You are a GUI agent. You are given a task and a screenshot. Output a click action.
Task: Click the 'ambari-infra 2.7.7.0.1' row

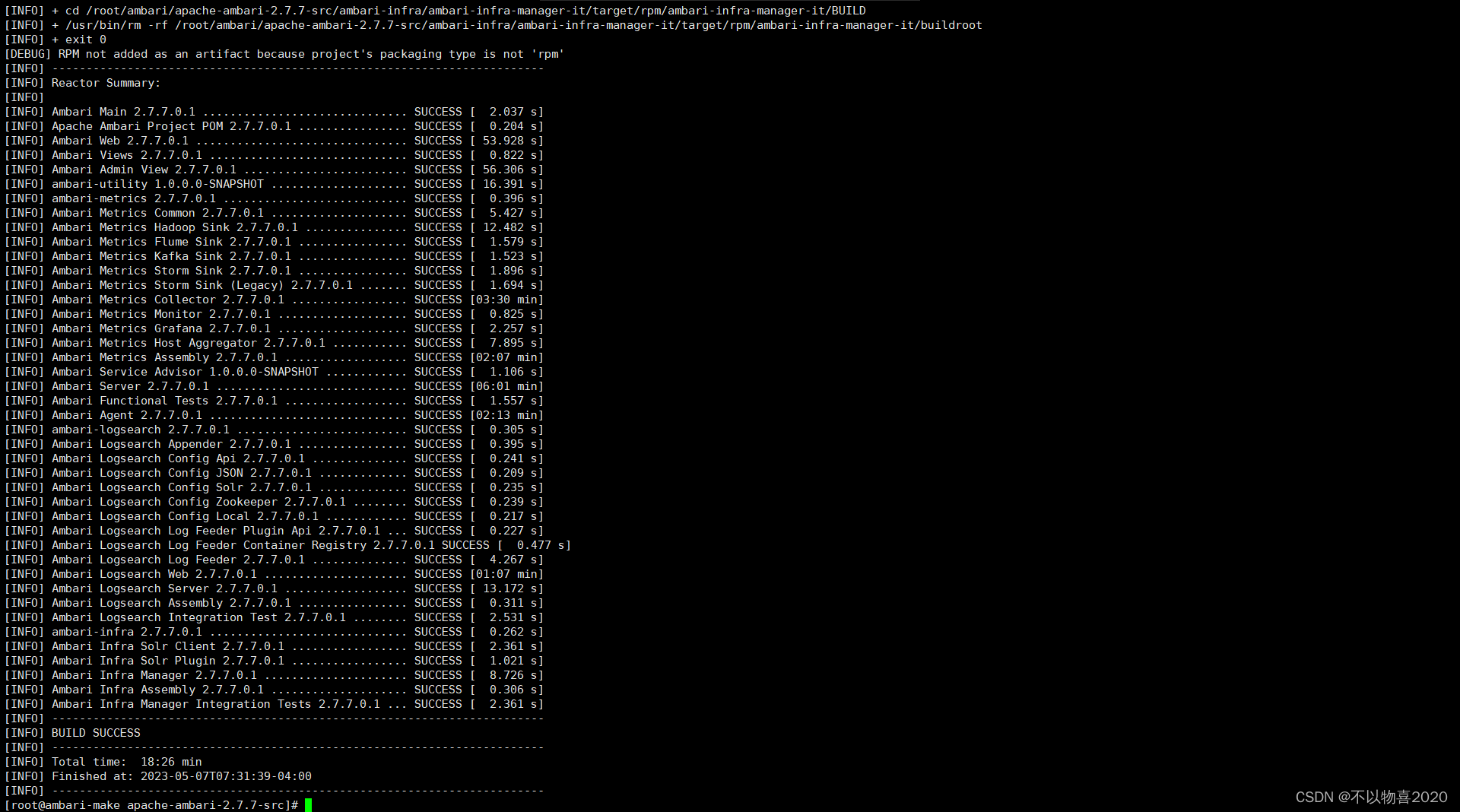click(275, 632)
